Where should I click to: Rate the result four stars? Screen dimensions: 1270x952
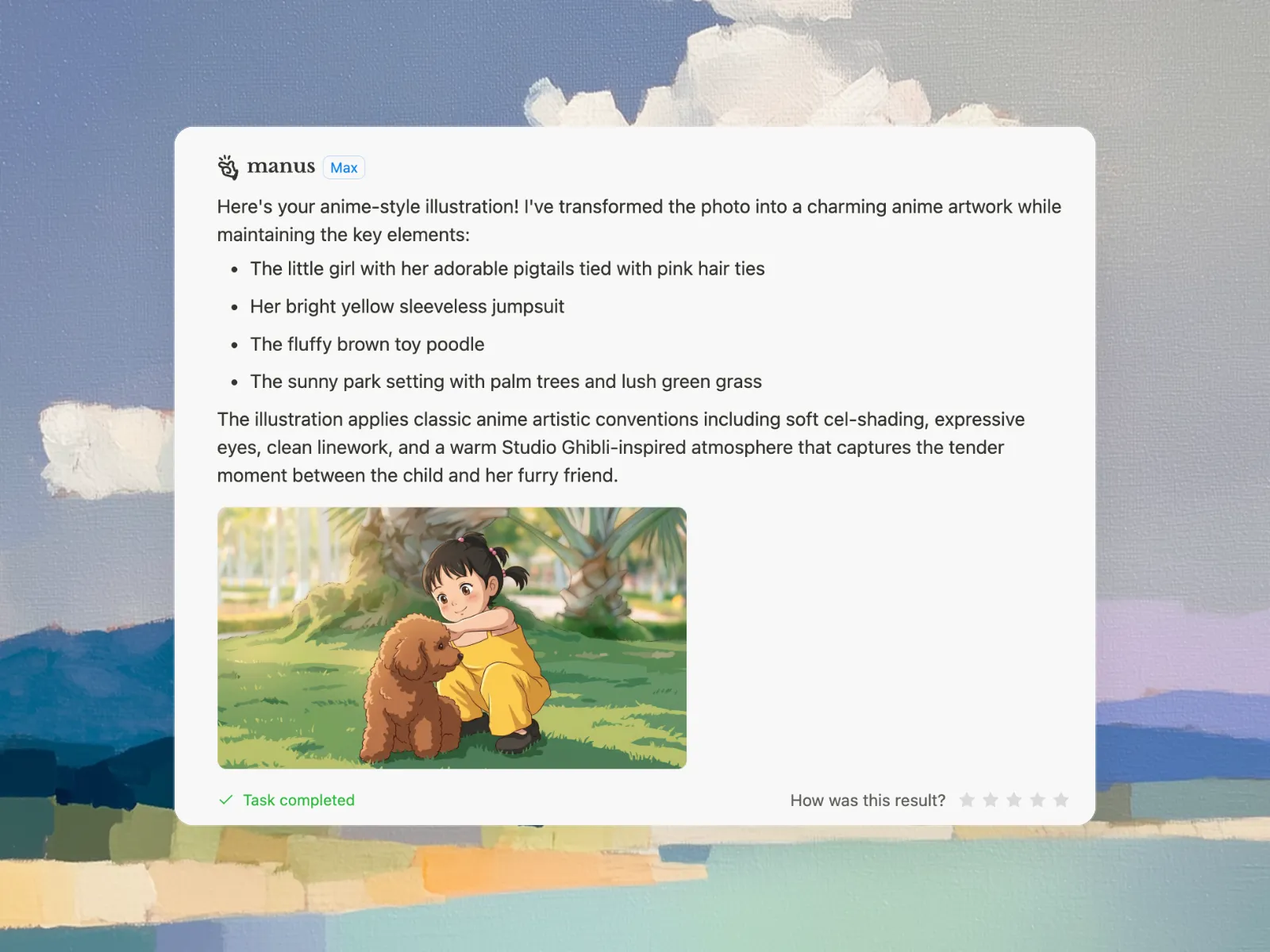point(1037,800)
